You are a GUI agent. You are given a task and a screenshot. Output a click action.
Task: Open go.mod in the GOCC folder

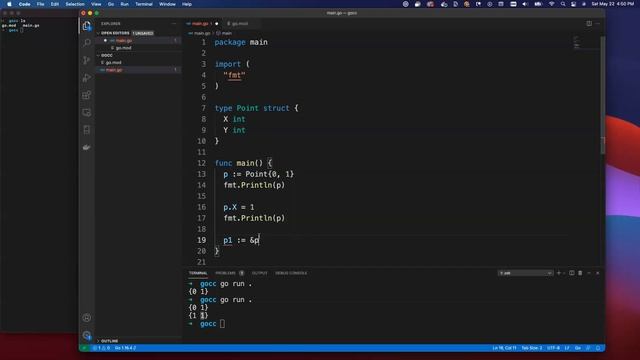tap(139, 62)
